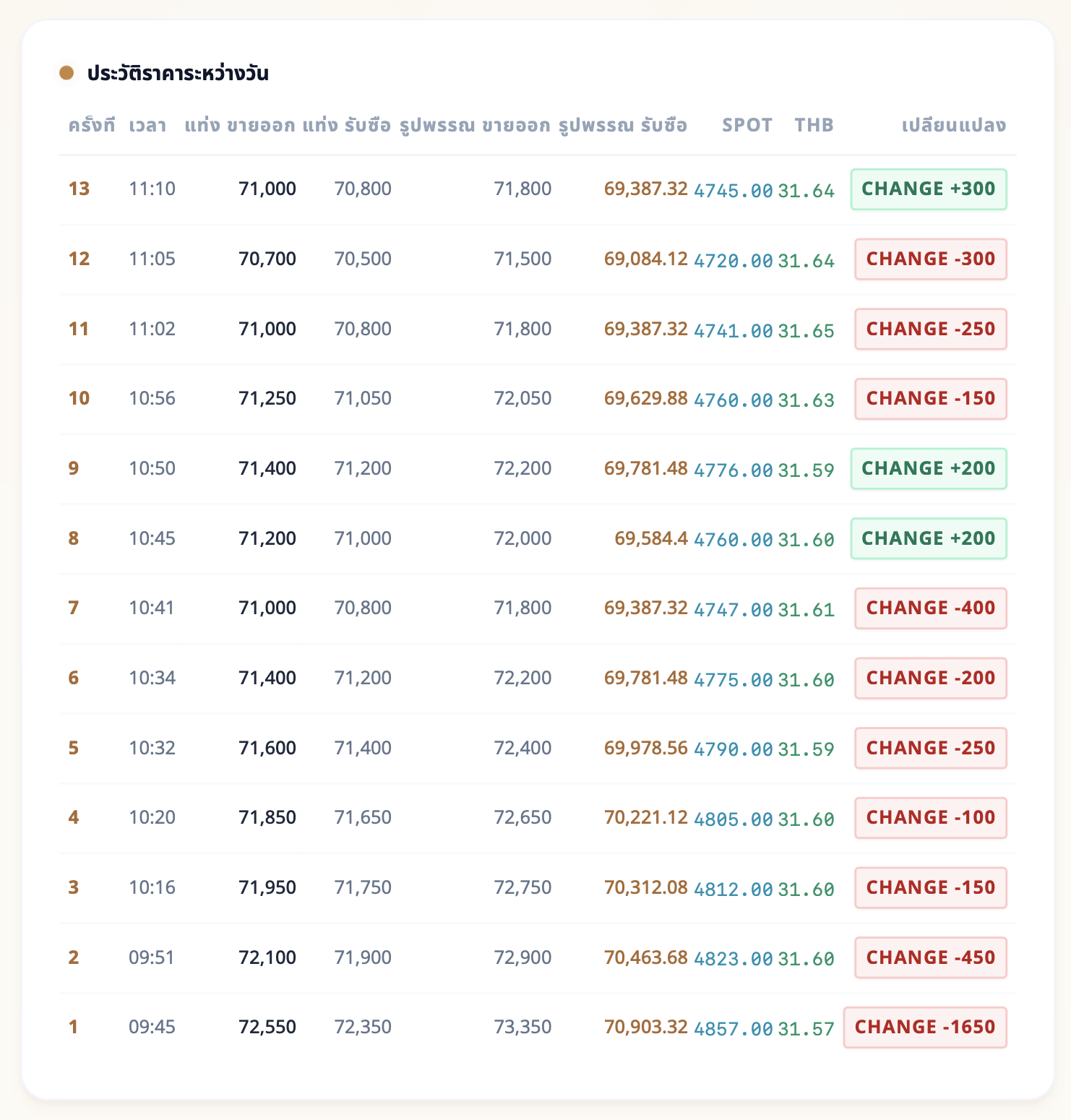The width and height of the screenshot is (1071, 1120).
Task: Click the เวลา column header
Action: (147, 126)
